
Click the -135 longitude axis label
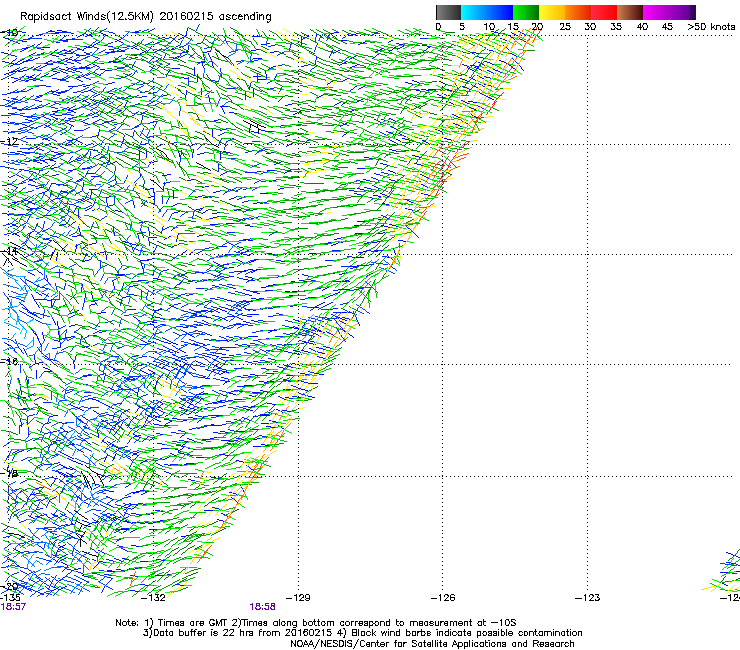pyautogui.click(x=10, y=598)
